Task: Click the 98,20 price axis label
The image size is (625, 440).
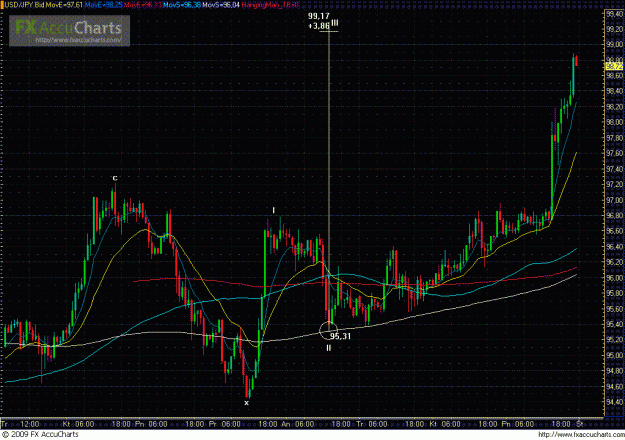Action: (614, 107)
